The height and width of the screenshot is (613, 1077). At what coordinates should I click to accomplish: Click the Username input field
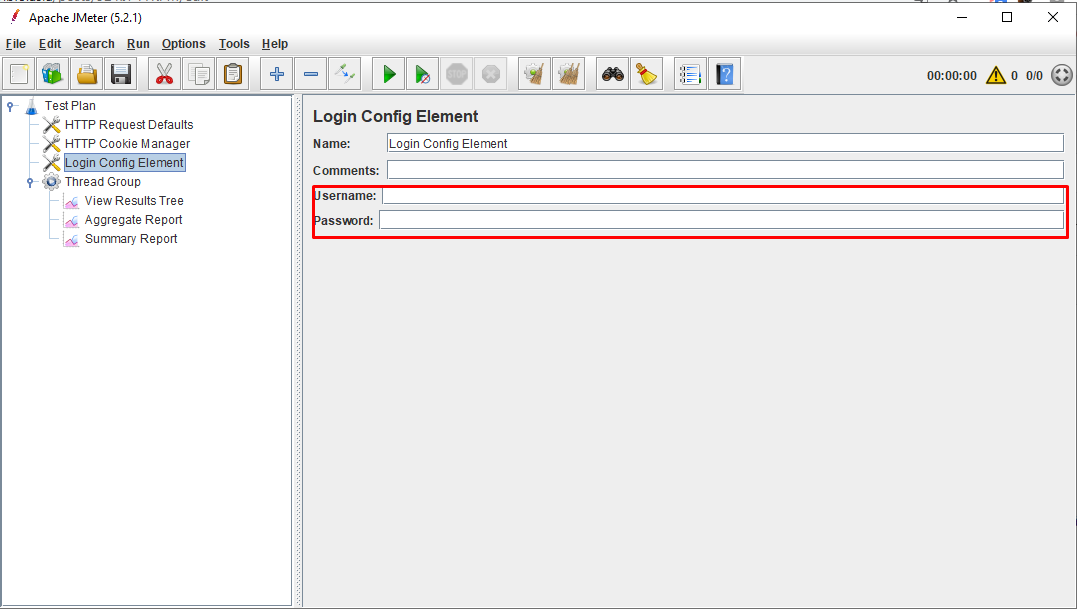coord(723,196)
